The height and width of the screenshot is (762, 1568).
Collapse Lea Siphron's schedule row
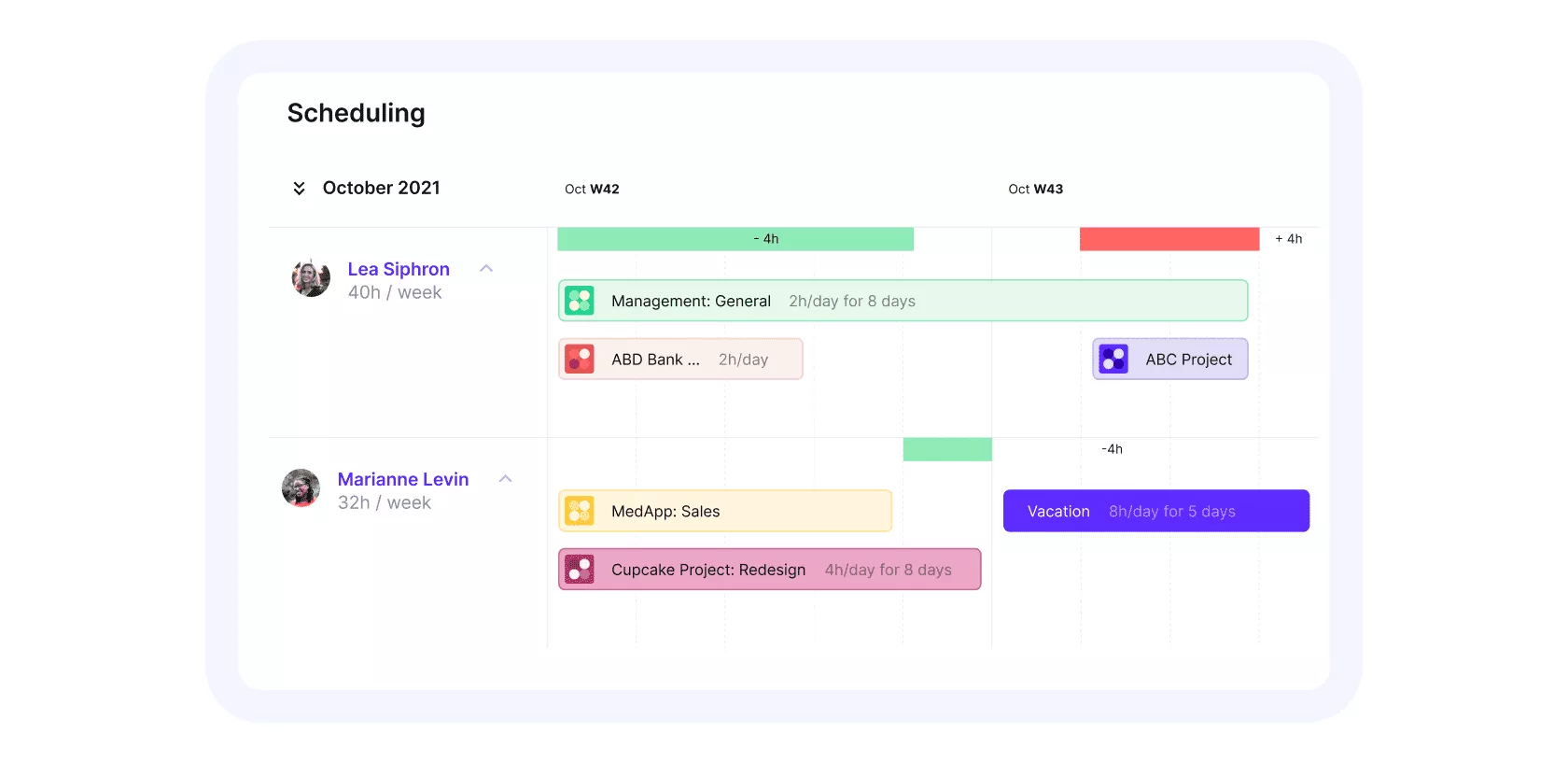point(486,269)
